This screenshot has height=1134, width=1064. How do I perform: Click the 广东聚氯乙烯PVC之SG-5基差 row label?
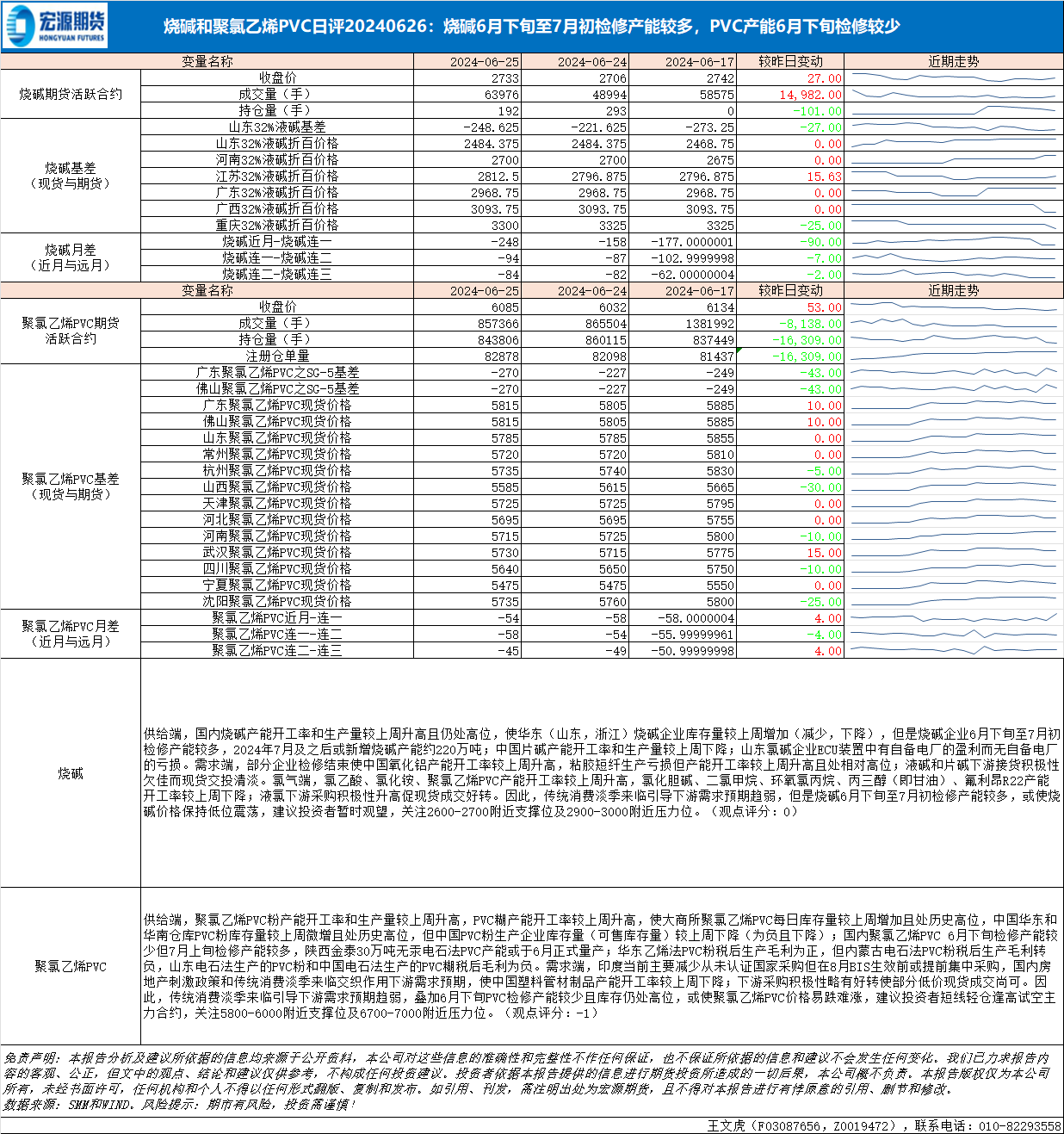pos(276,373)
